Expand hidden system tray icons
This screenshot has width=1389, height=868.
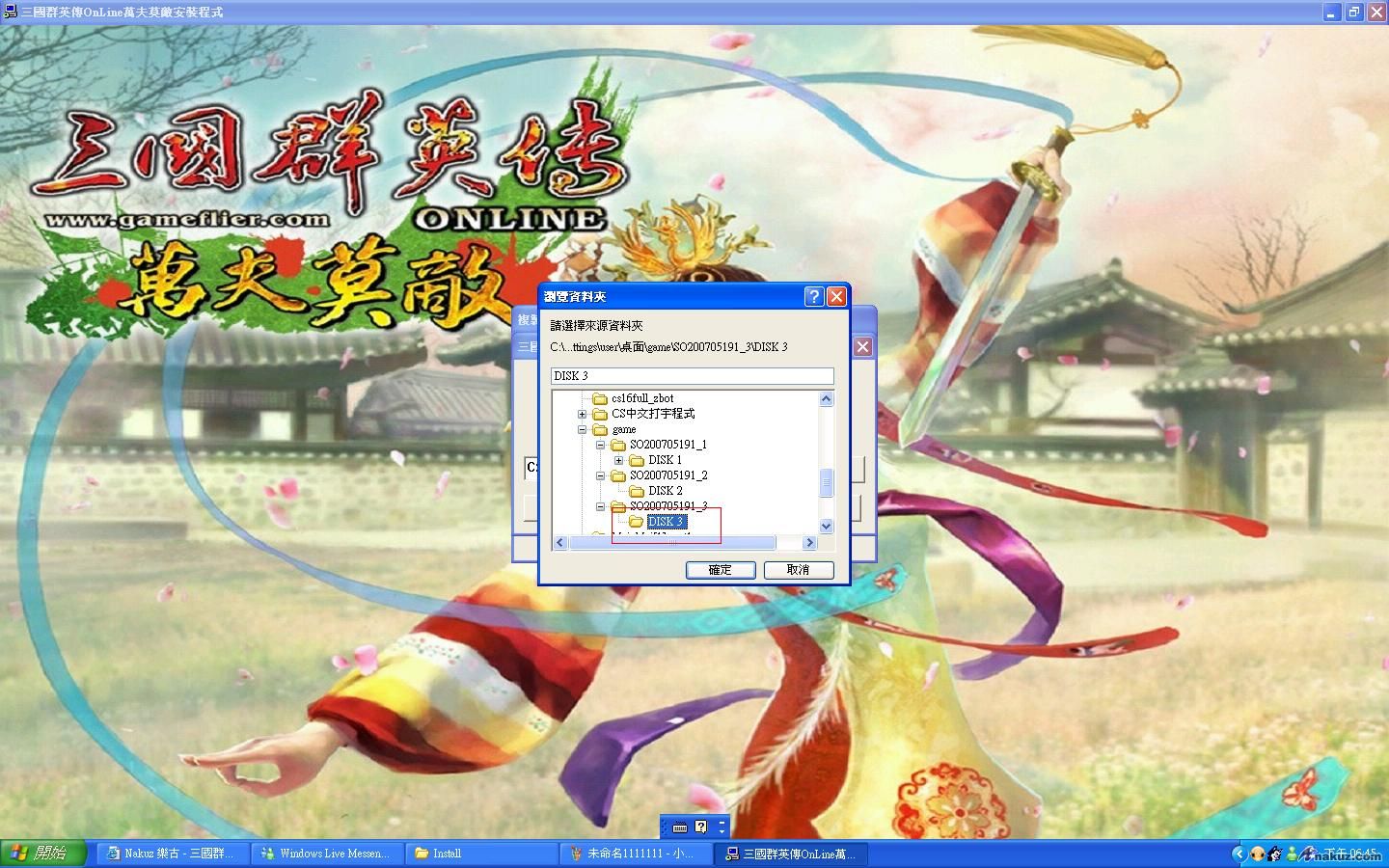click(1239, 854)
